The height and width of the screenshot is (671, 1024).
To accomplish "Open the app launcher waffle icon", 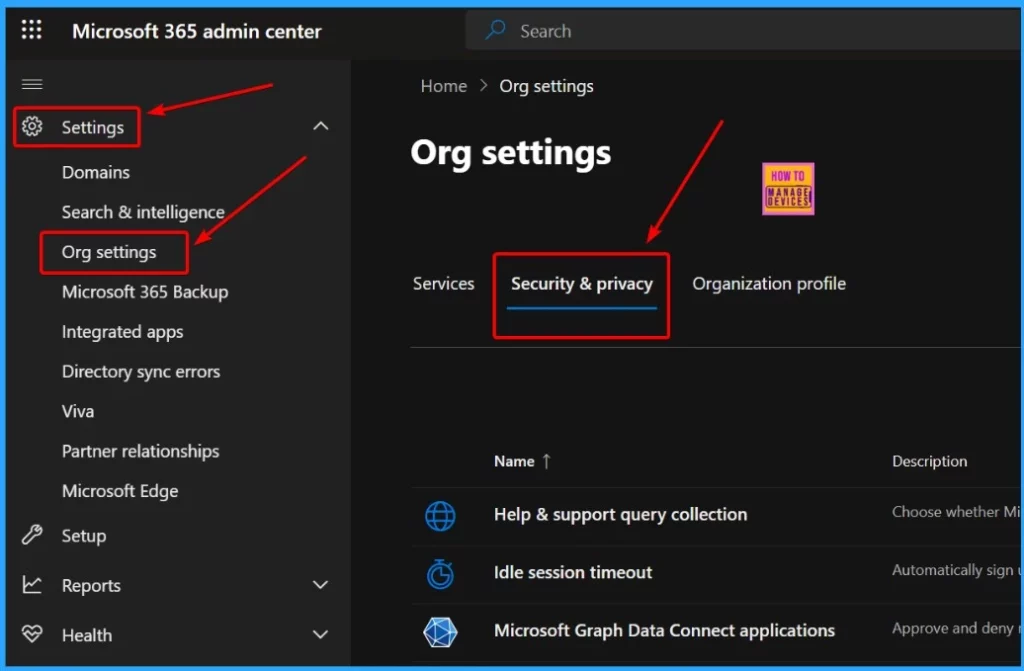I will point(31,30).
